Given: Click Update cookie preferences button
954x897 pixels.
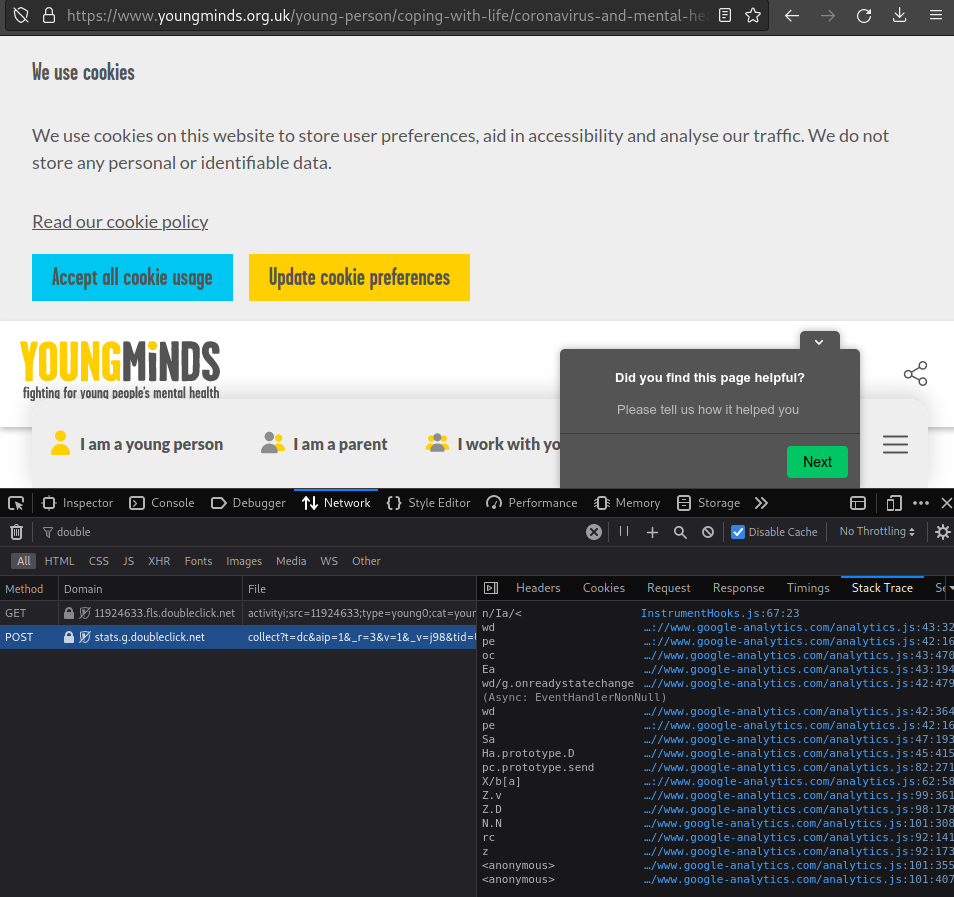Looking at the screenshot, I should 359,277.
